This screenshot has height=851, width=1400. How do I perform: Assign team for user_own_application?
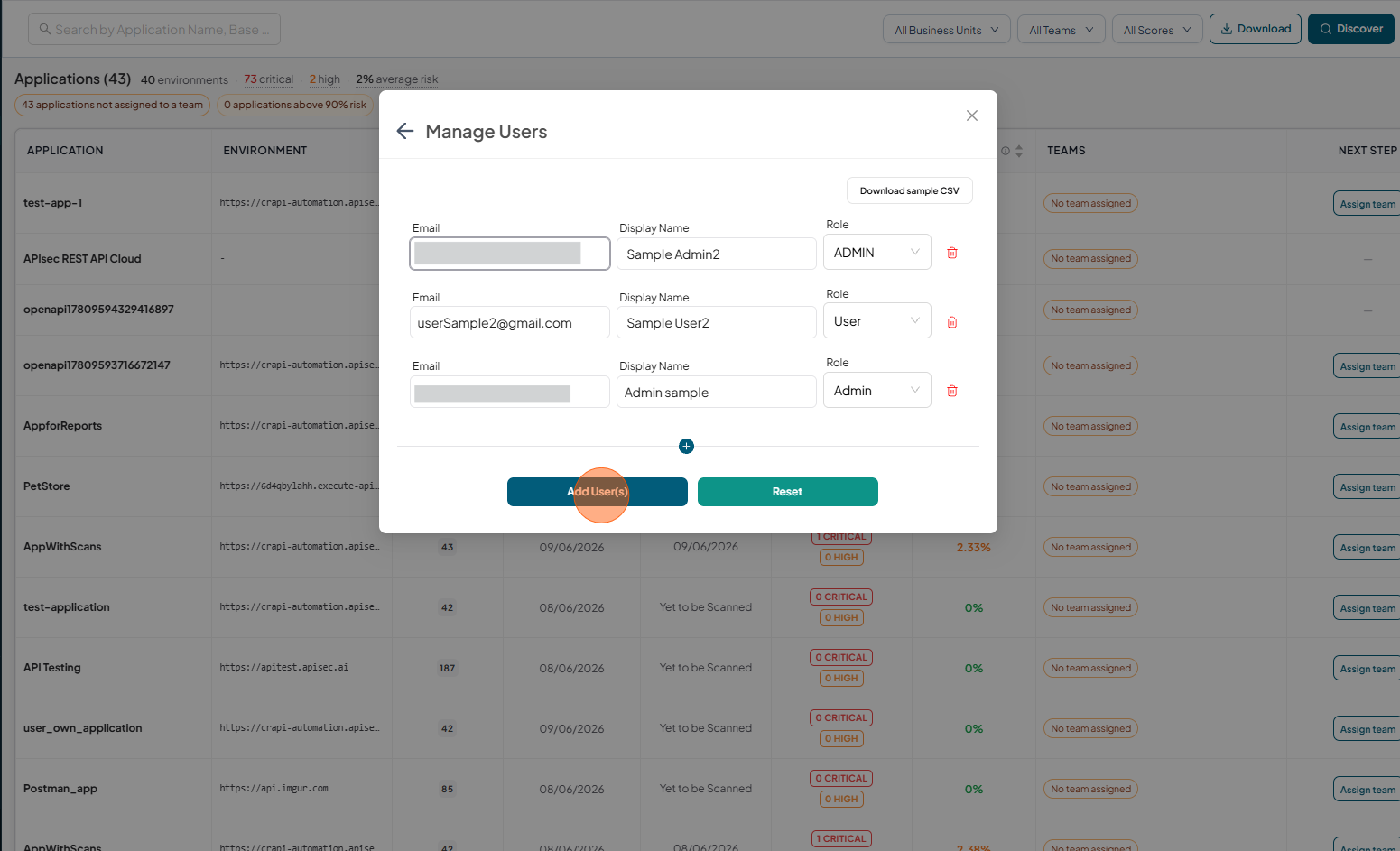pos(1367,729)
